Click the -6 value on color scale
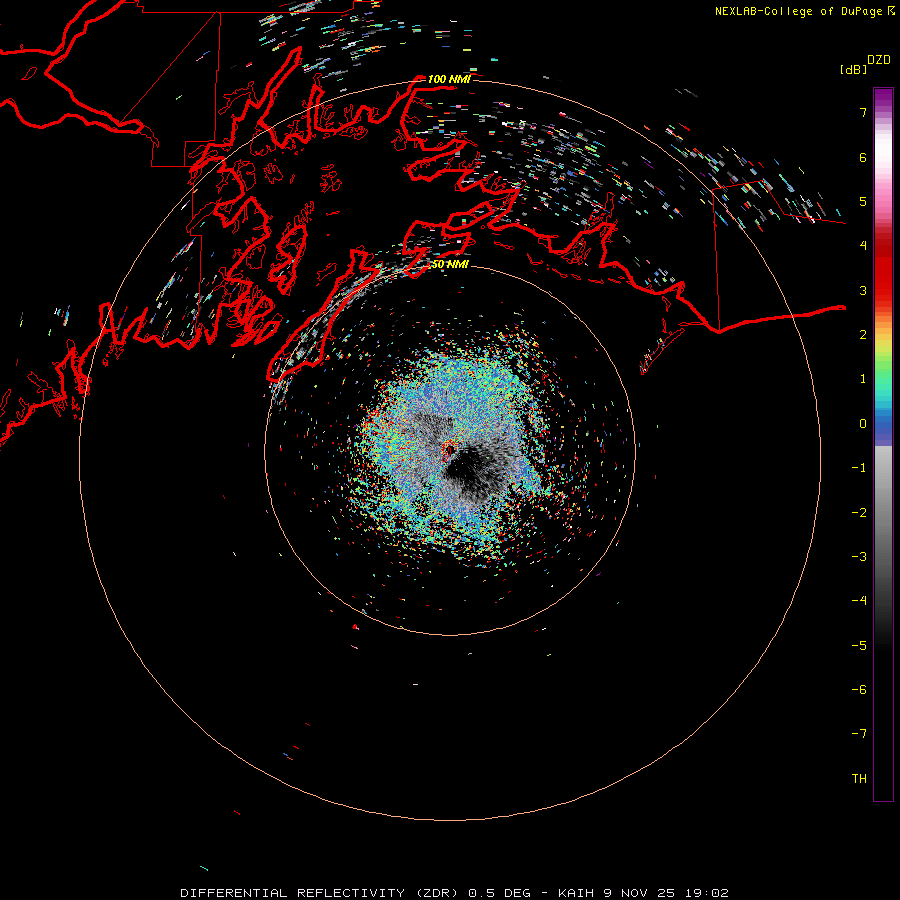The height and width of the screenshot is (900, 900). (859, 690)
